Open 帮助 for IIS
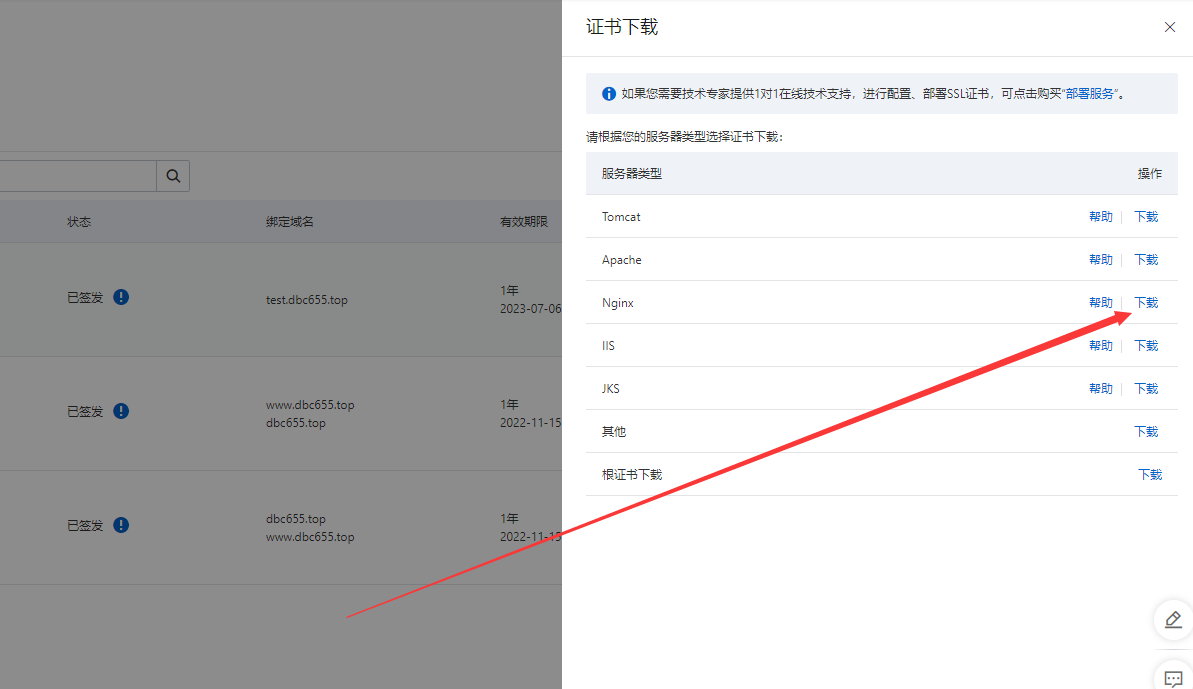 (x=1100, y=346)
